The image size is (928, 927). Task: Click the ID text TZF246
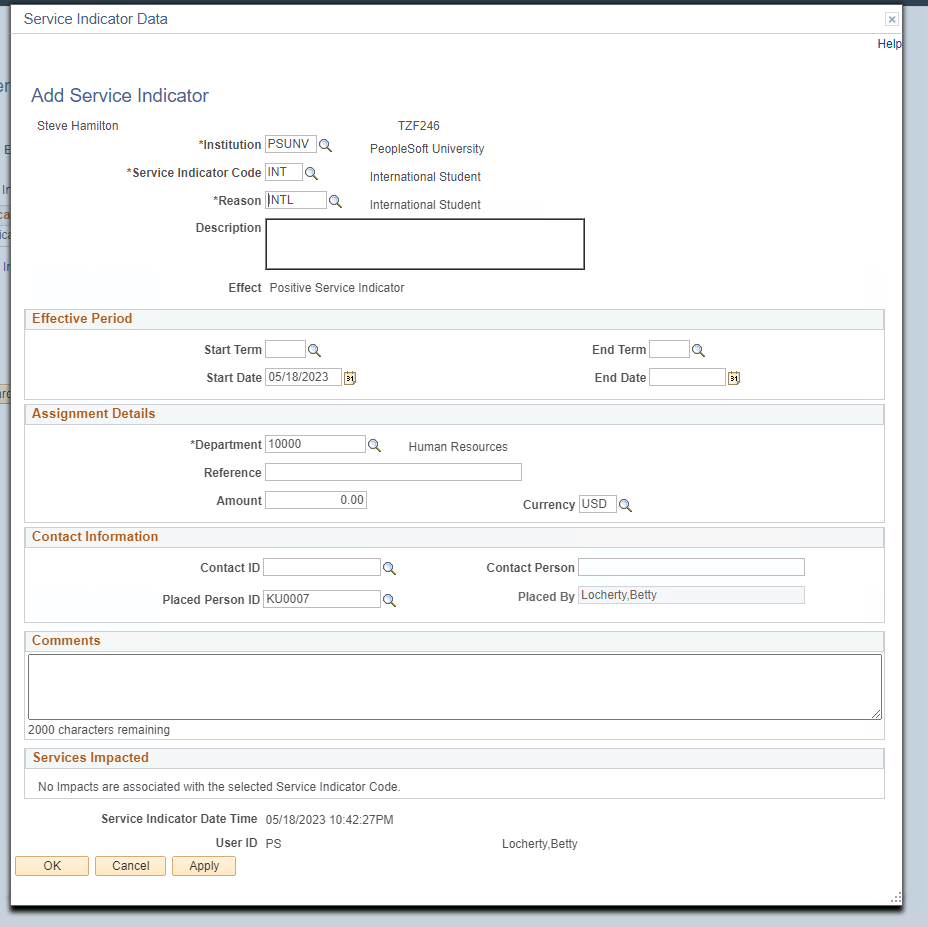(418, 125)
